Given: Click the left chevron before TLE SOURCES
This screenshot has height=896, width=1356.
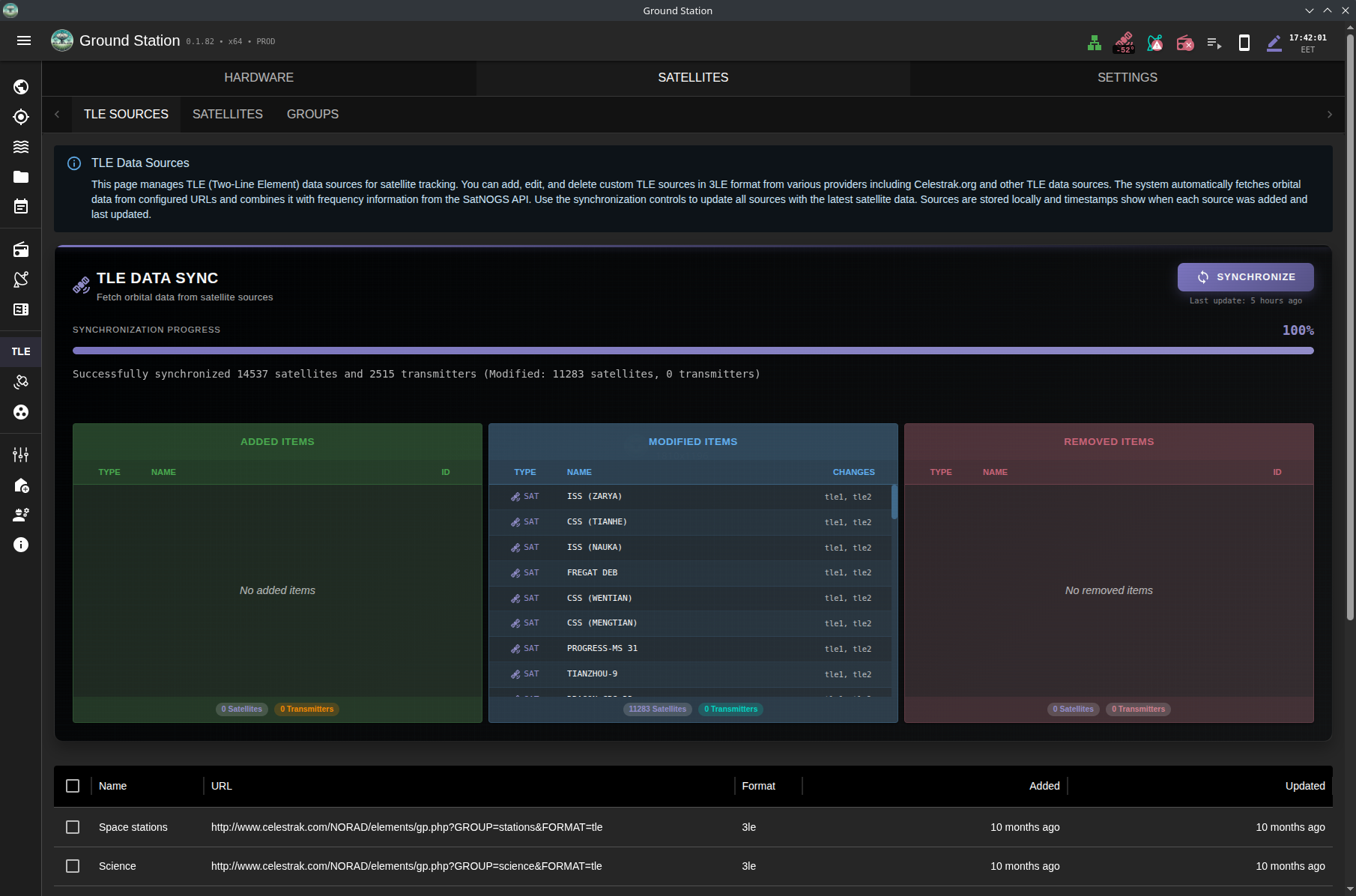Looking at the screenshot, I should click(x=57, y=114).
